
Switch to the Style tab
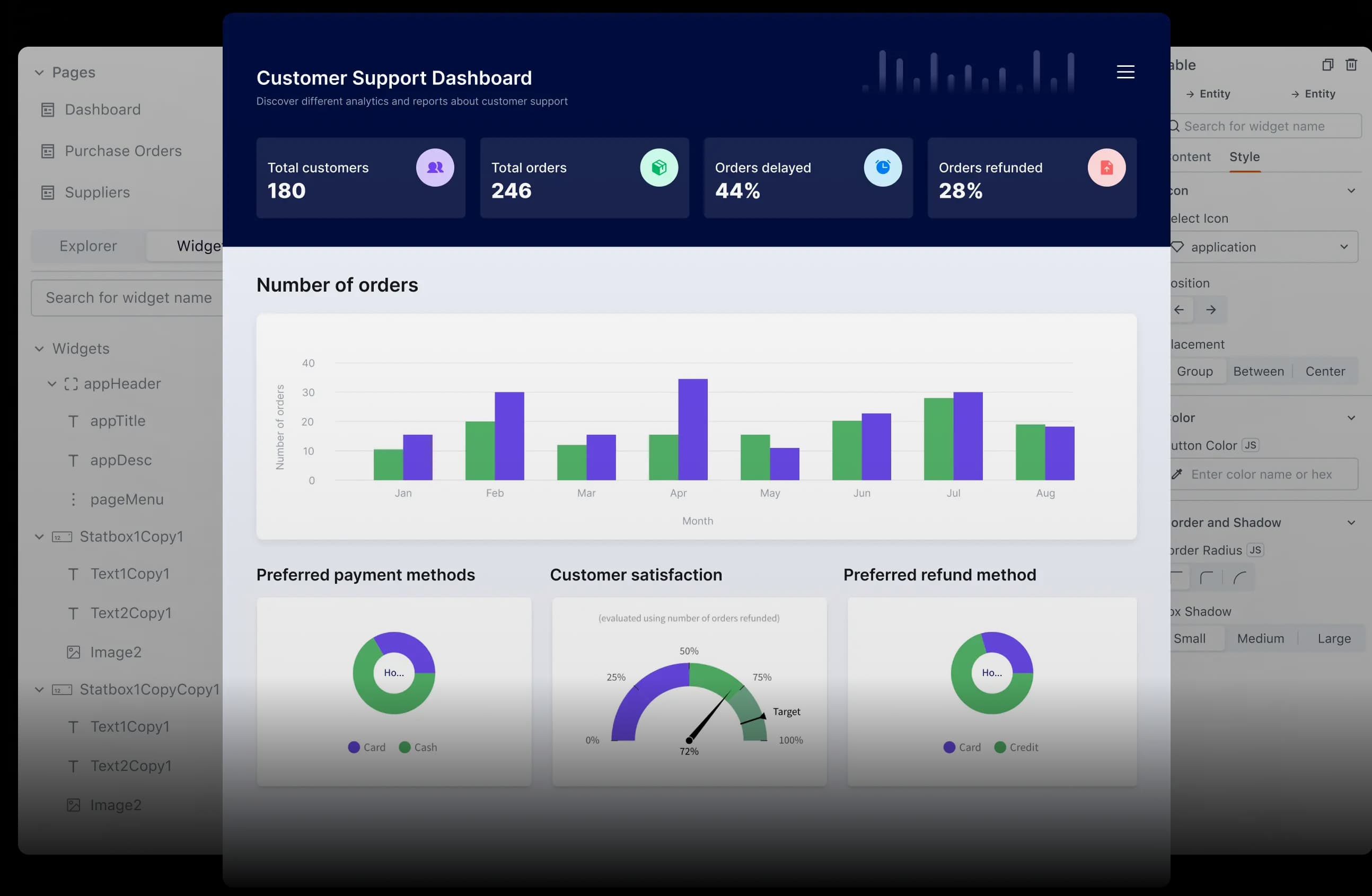click(x=1244, y=157)
